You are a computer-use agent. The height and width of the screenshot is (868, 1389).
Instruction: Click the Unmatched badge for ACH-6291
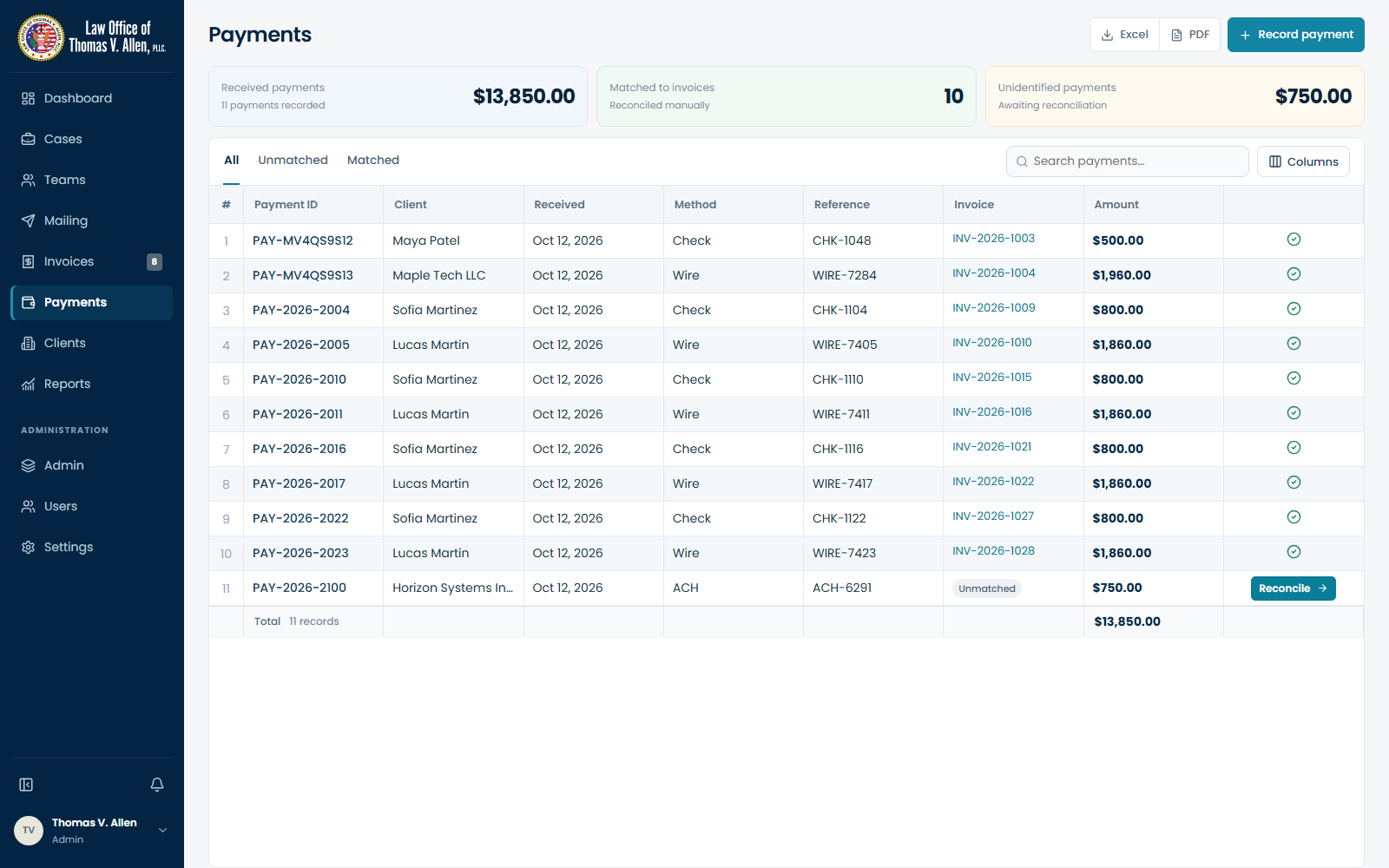987,589
